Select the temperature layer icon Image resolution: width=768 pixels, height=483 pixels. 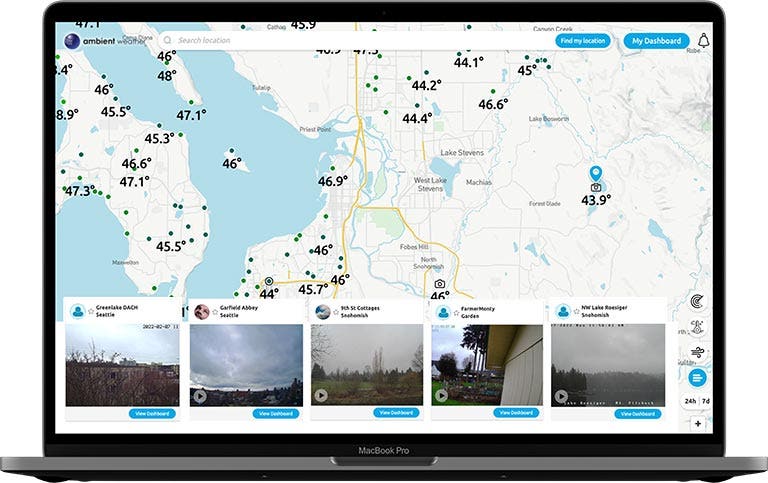(x=697, y=327)
